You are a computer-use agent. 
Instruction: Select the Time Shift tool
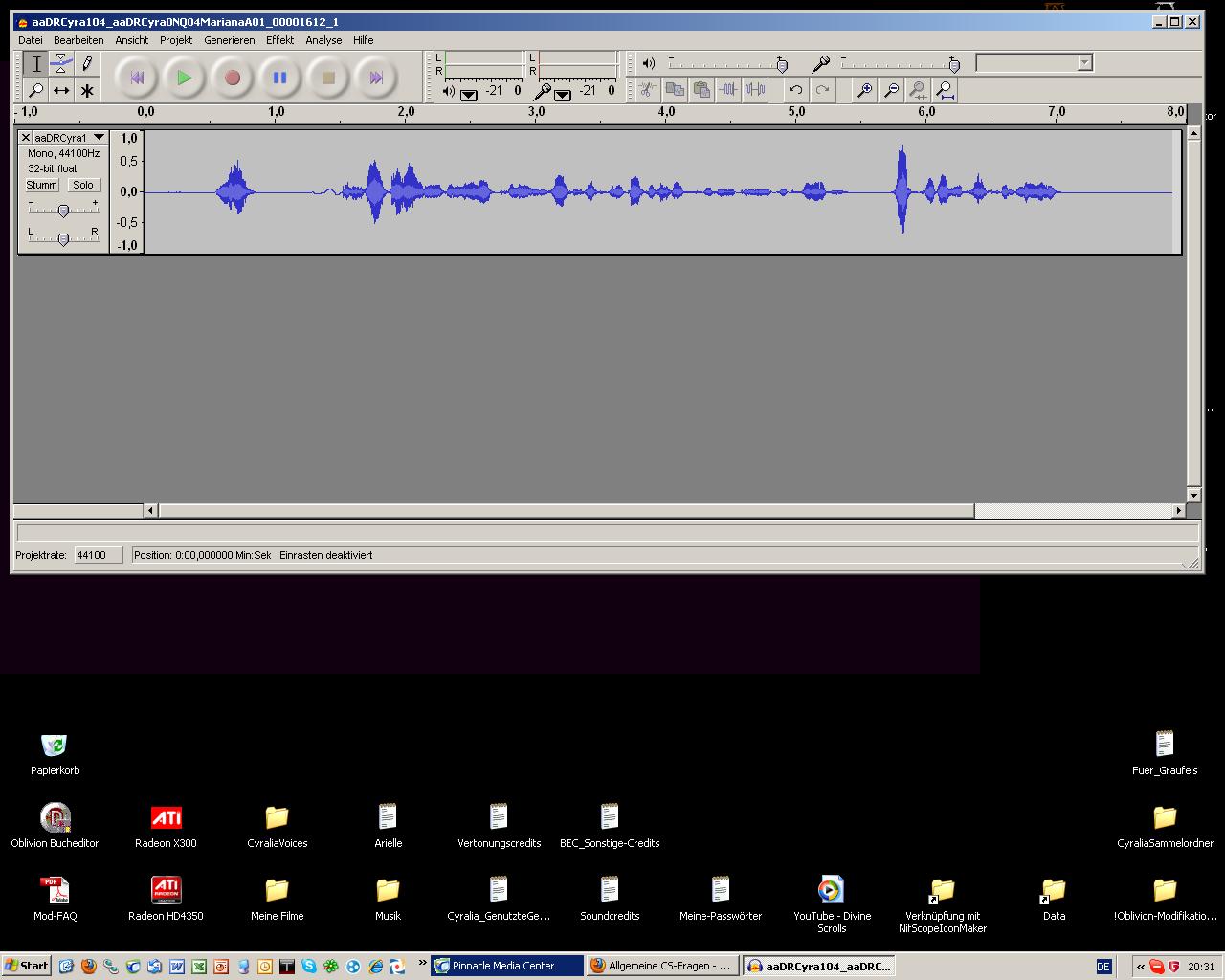tap(61, 90)
